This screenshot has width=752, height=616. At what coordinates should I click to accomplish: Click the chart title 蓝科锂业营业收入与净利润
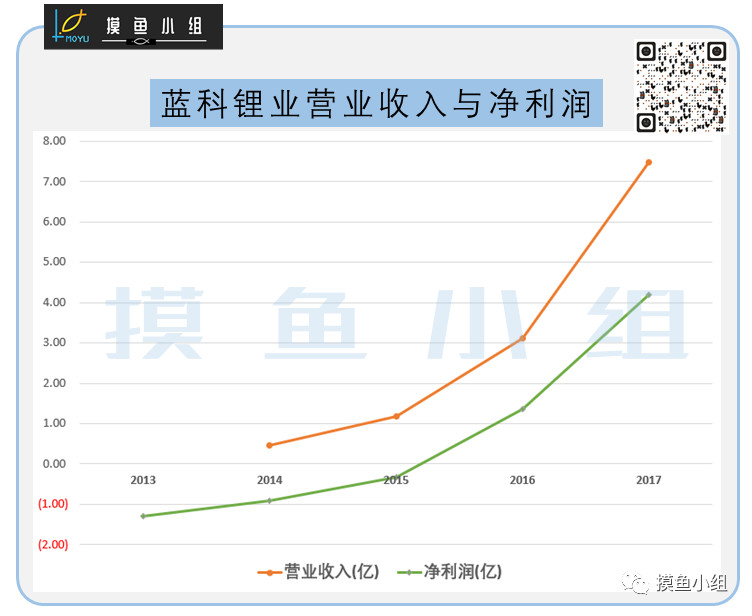(x=376, y=103)
